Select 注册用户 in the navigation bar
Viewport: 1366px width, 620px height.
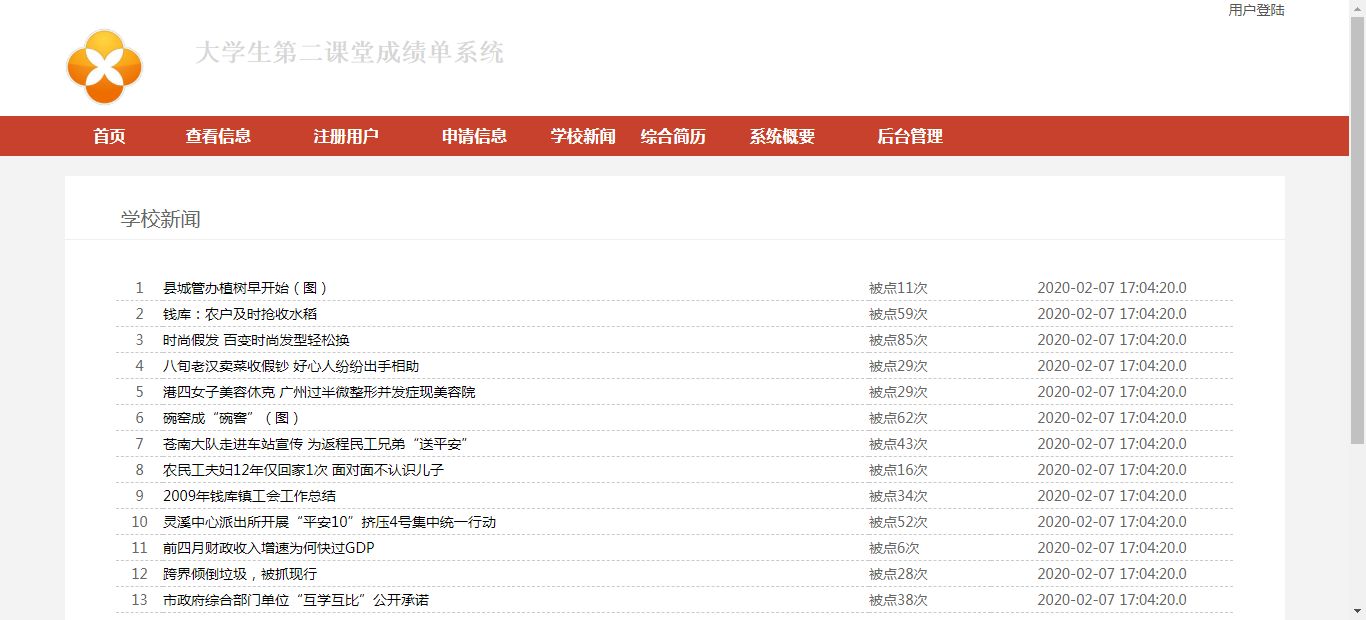click(x=346, y=136)
